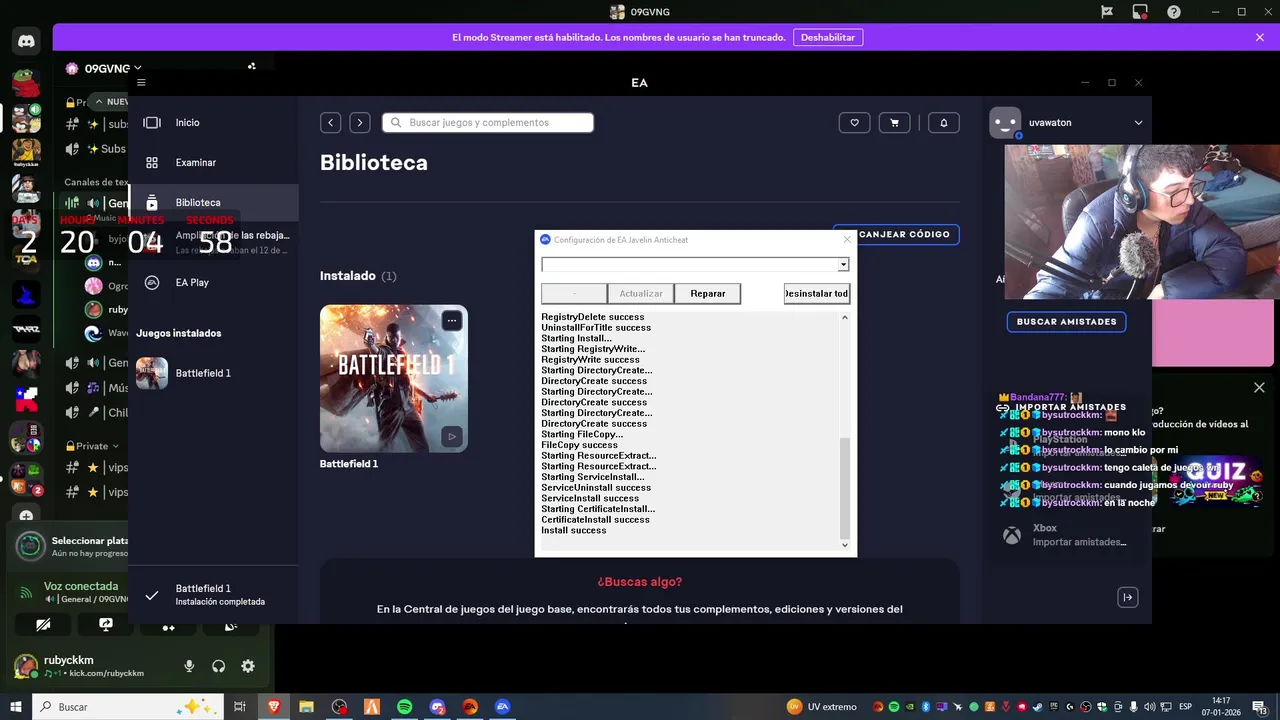Click log scrollbar up arrow

point(845,317)
